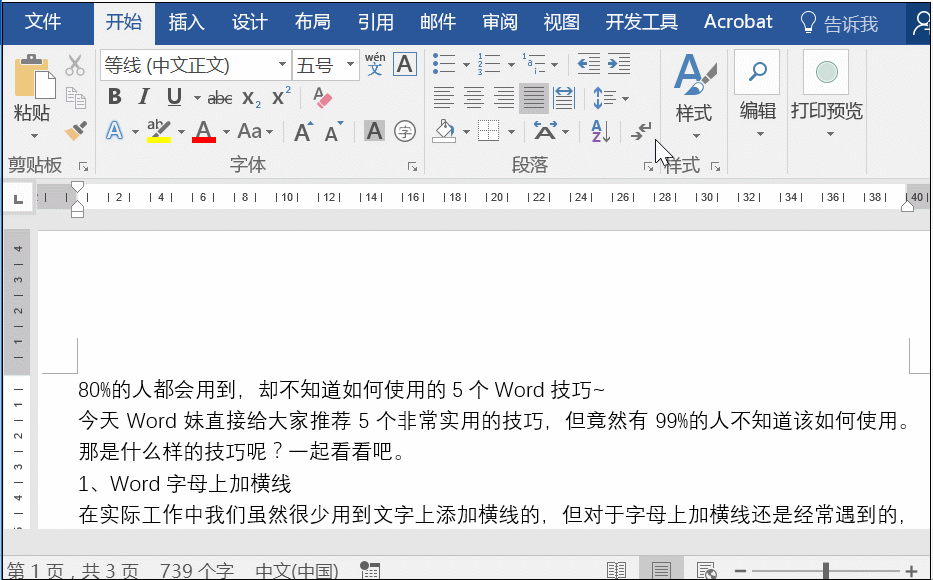Open the line spacing options menu
The height and width of the screenshot is (580, 933).
[612, 97]
